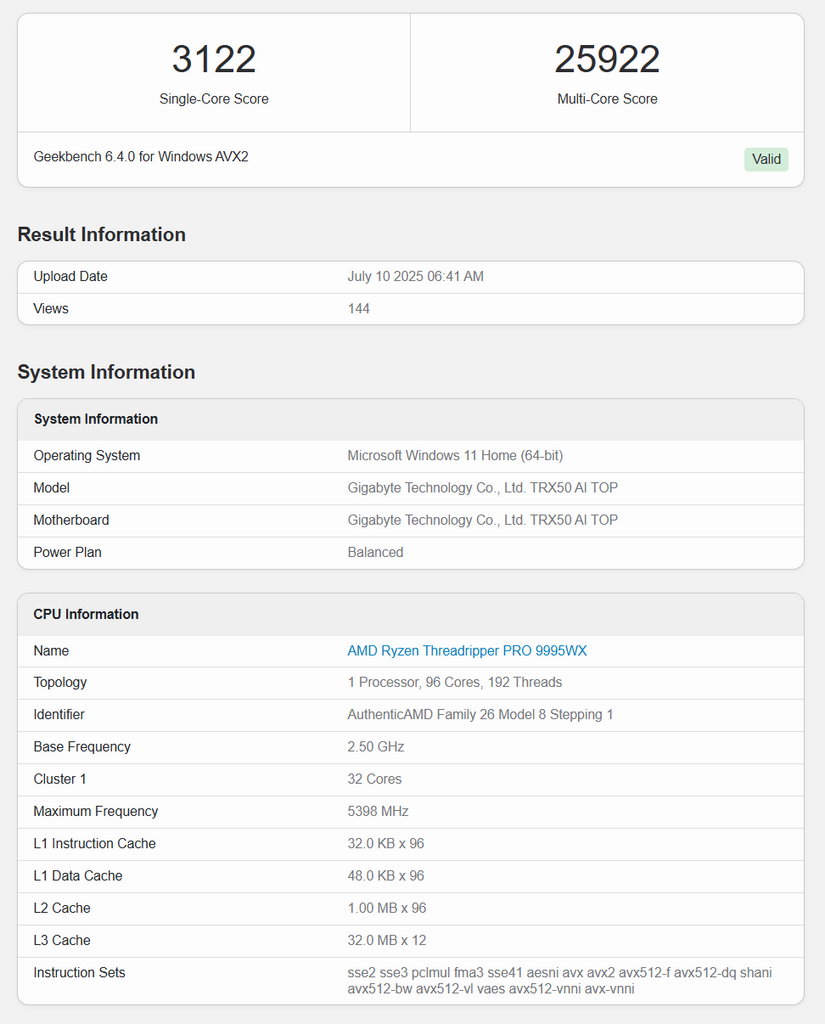Click the Maximum Frequency value 5398 MHz

click(378, 812)
